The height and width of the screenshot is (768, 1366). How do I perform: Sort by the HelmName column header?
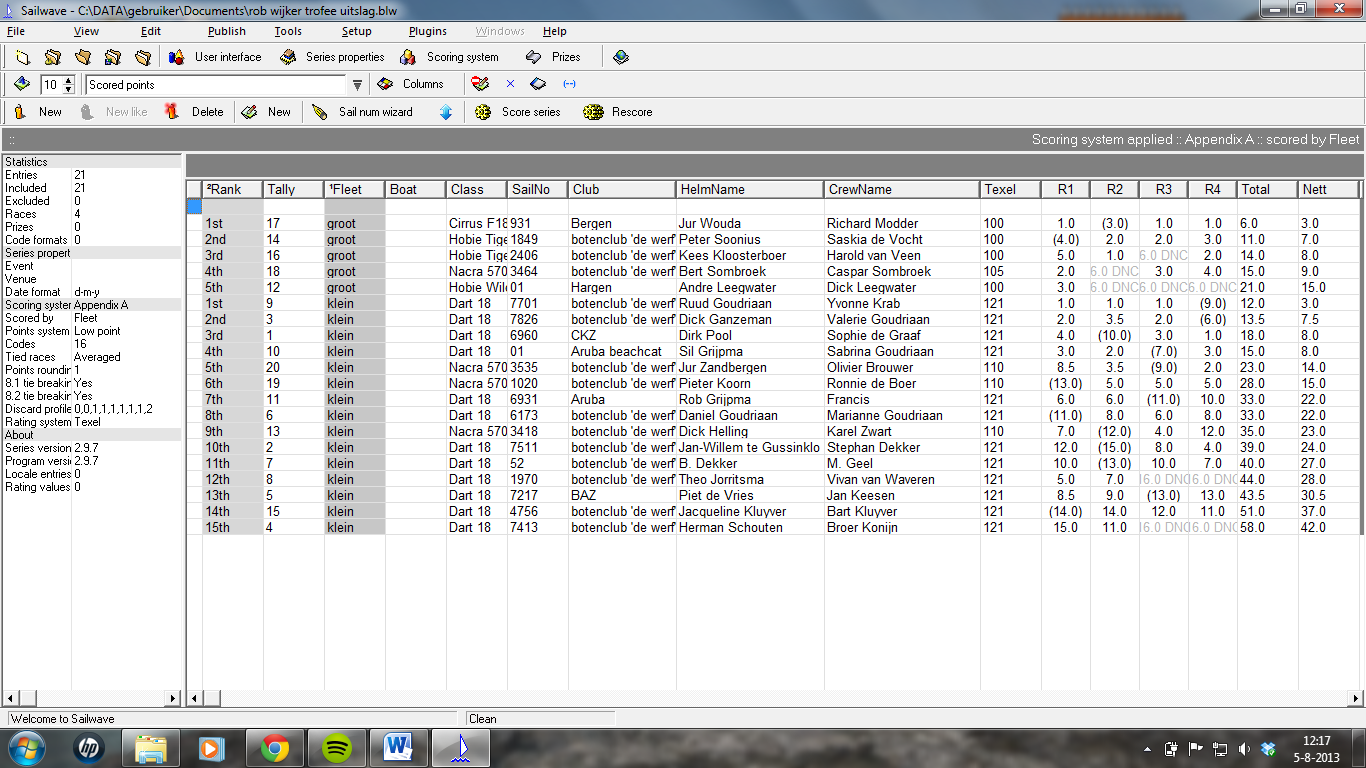[750, 189]
